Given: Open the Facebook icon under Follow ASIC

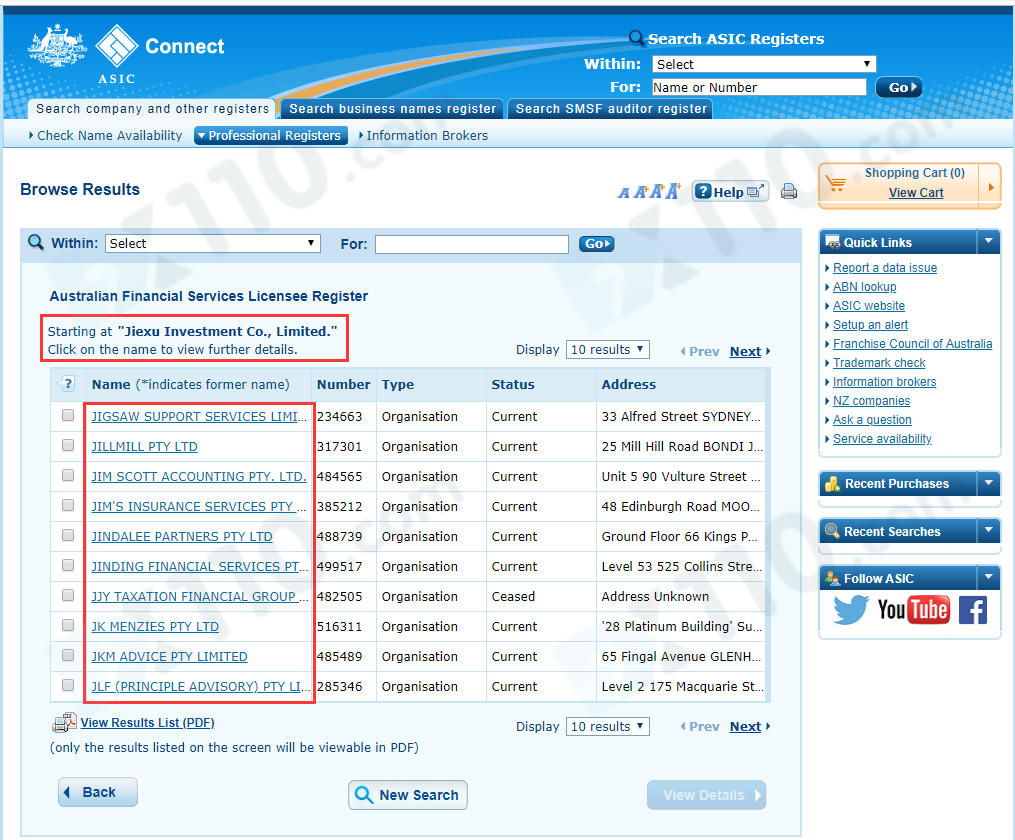Looking at the screenshot, I should pos(972,610).
